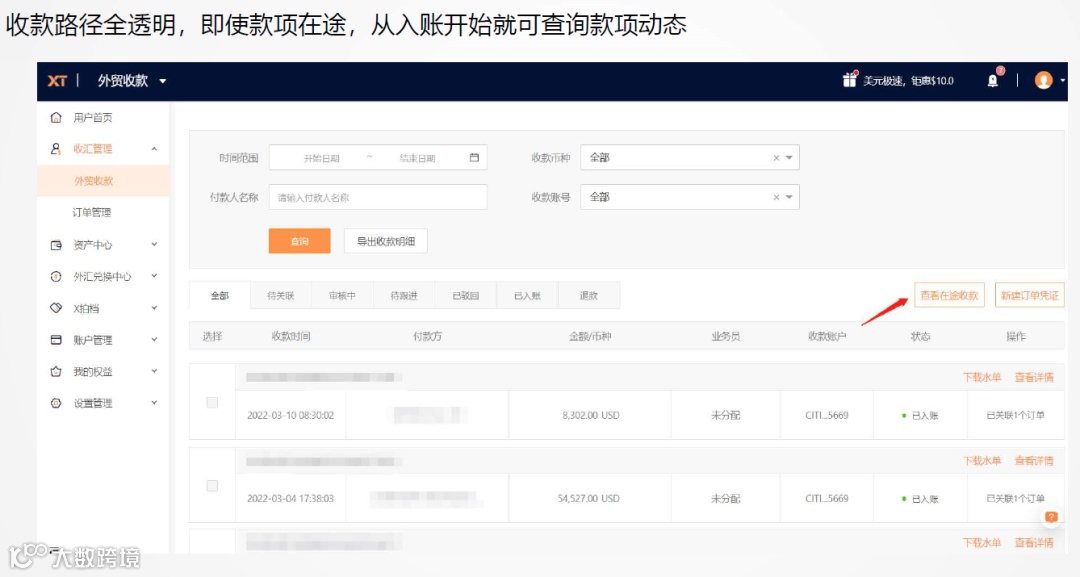The height and width of the screenshot is (577, 1080).
Task: Click the 导出收款明细 button
Action: point(386,241)
